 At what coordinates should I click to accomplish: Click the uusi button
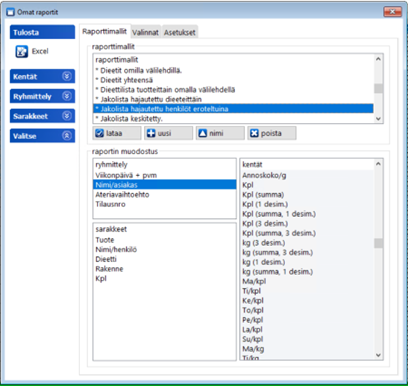click(x=168, y=133)
